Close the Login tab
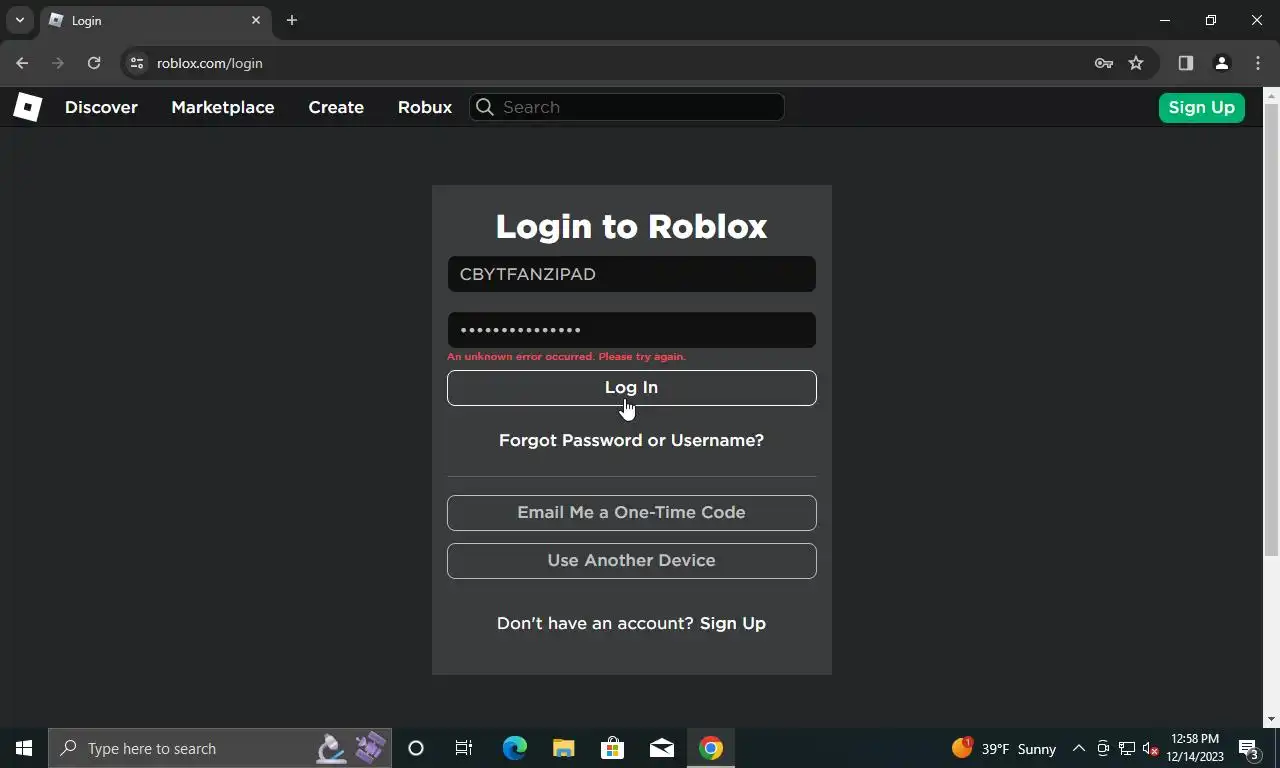The width and height of the screenshot is (1280, 768). click(x=256, y=20)
